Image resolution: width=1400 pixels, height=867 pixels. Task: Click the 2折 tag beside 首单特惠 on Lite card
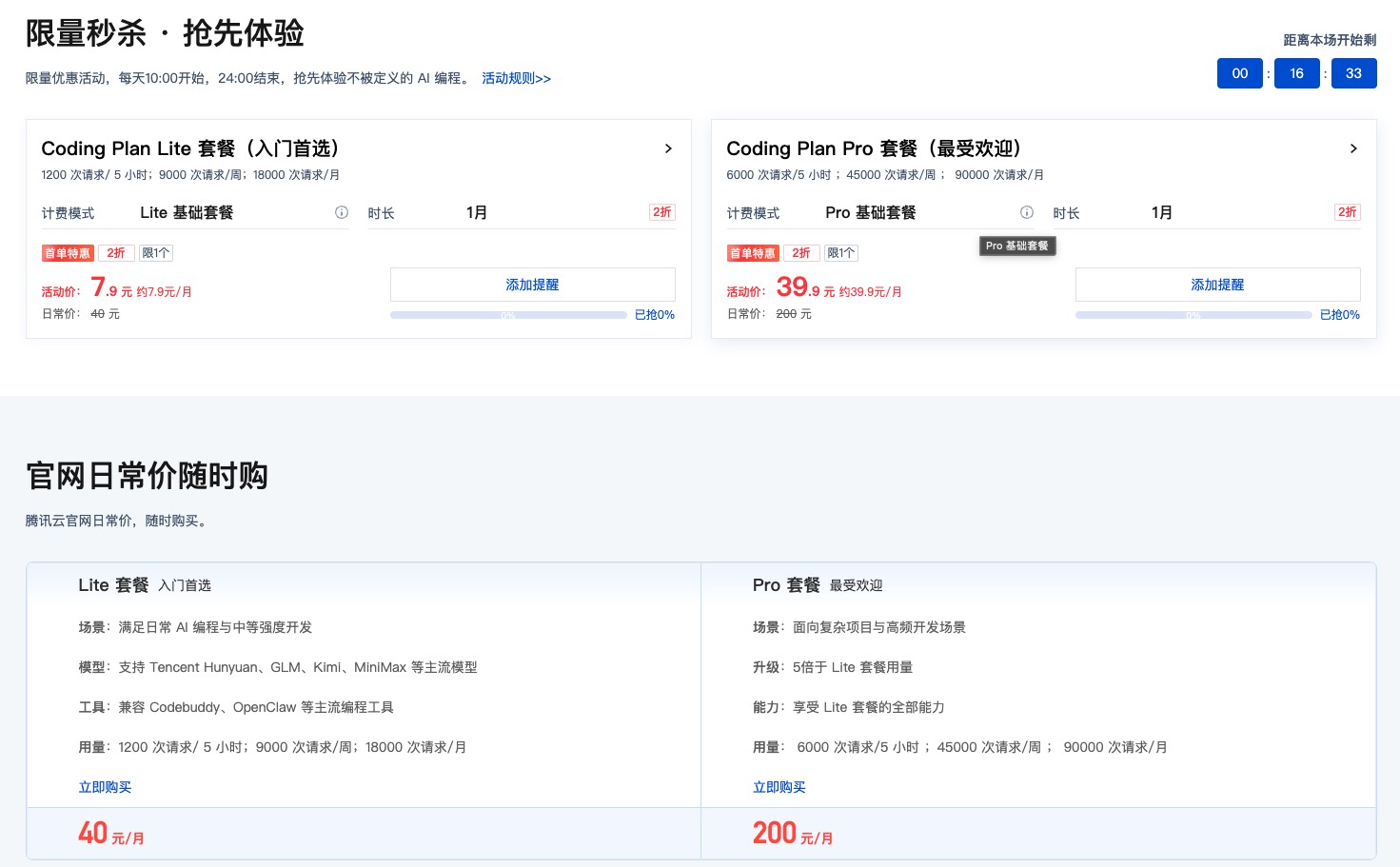[116, 252]
